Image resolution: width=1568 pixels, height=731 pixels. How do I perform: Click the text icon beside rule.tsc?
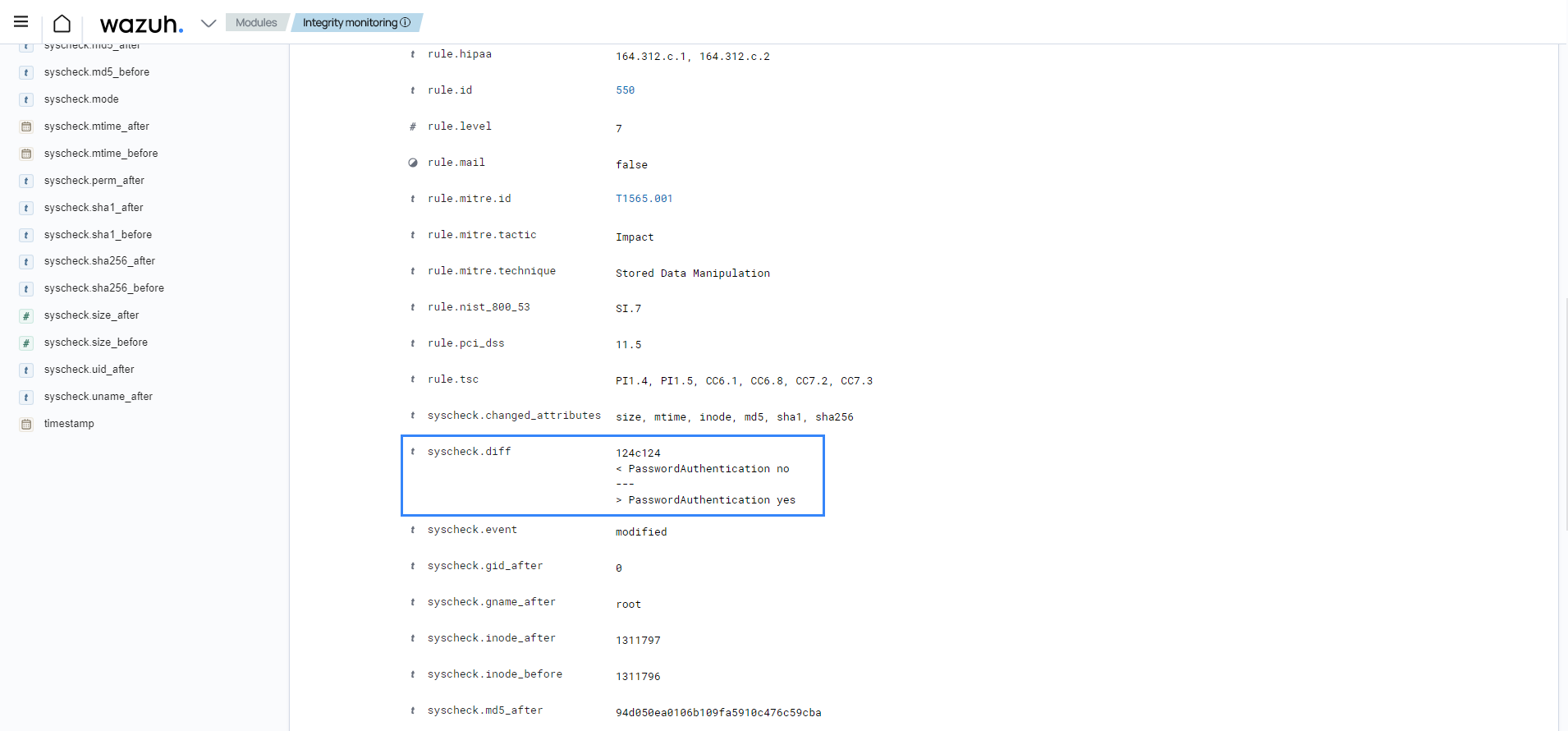[413, 379]
